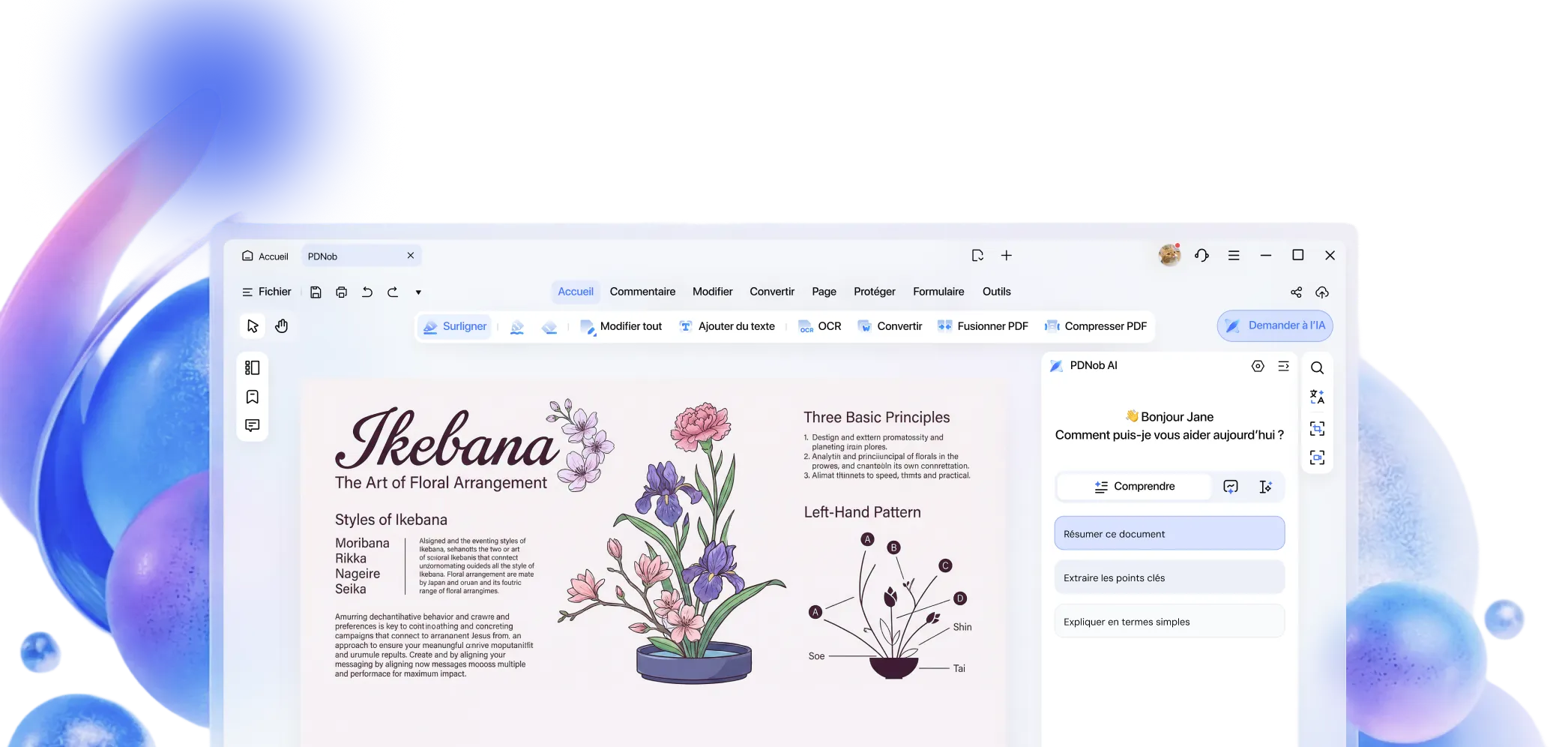Open the comments list panel
Image resolution: width=1568 pixels, height=747 pixels.
point(253,425)
